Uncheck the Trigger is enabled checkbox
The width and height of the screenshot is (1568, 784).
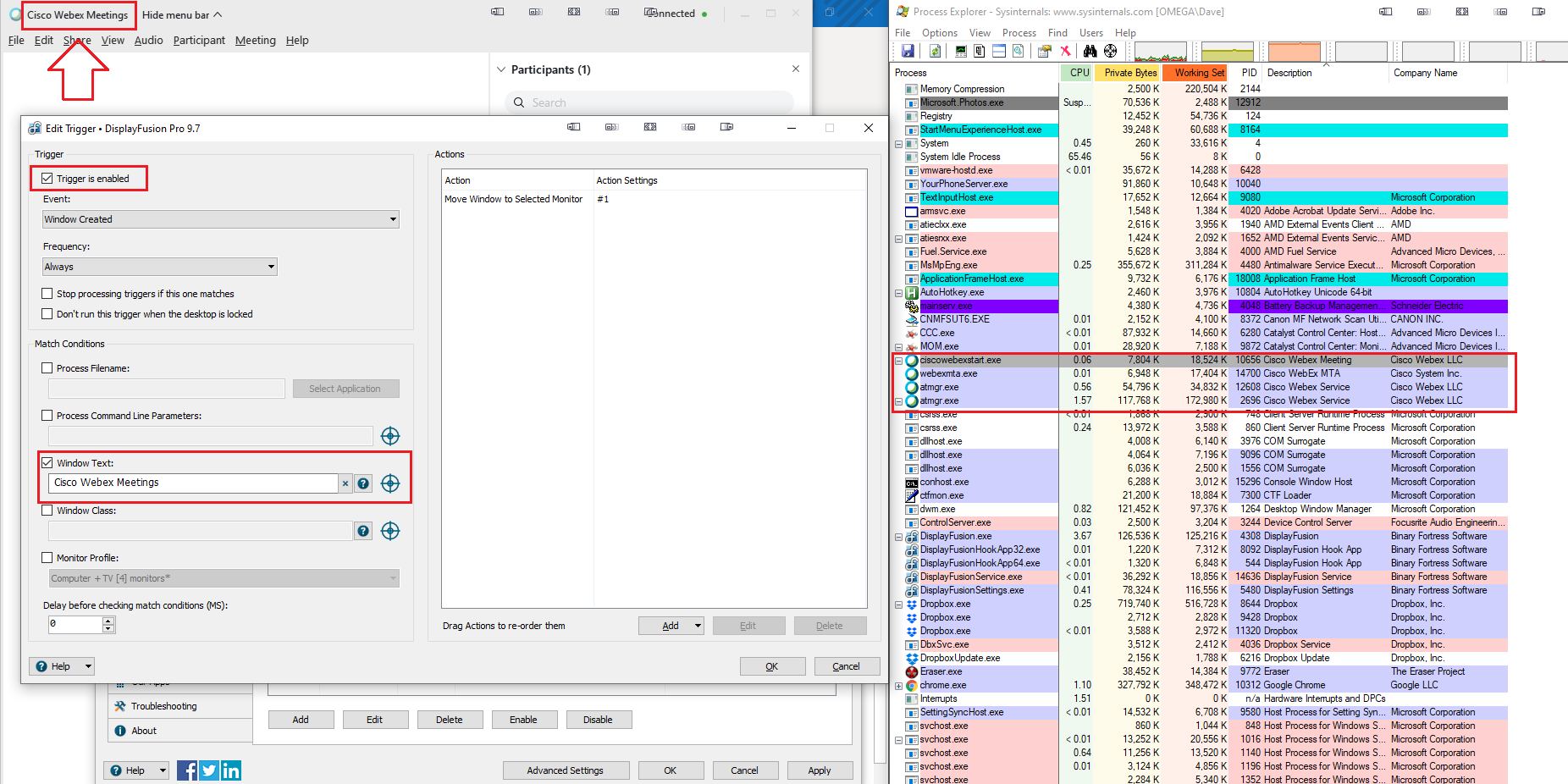(x=48, y=179)
